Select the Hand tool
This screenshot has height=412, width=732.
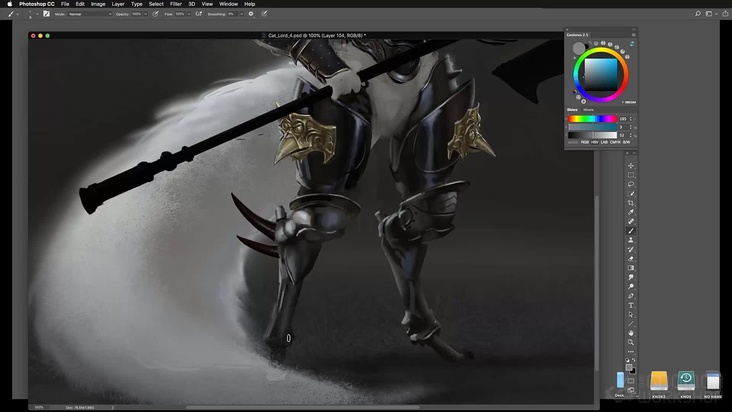pyautogui.click(x=631, y=333)
